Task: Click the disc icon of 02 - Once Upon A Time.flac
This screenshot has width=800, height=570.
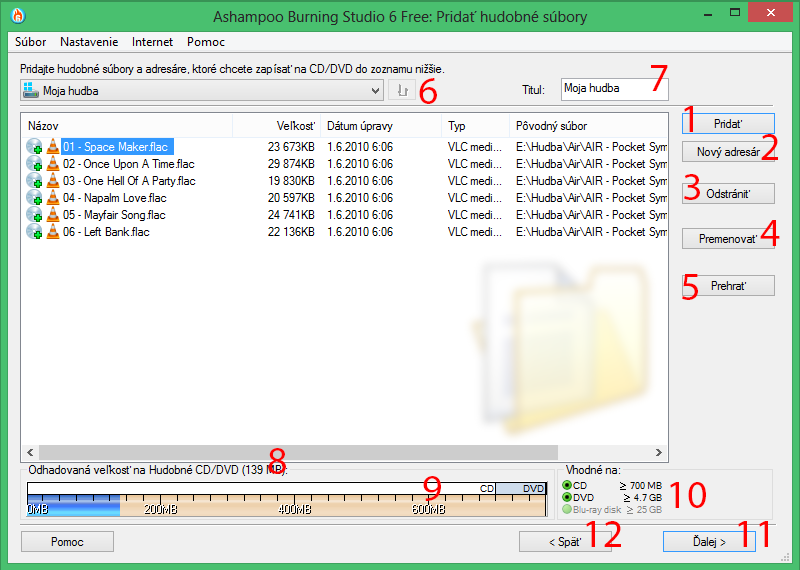Action: click(34, 164)
